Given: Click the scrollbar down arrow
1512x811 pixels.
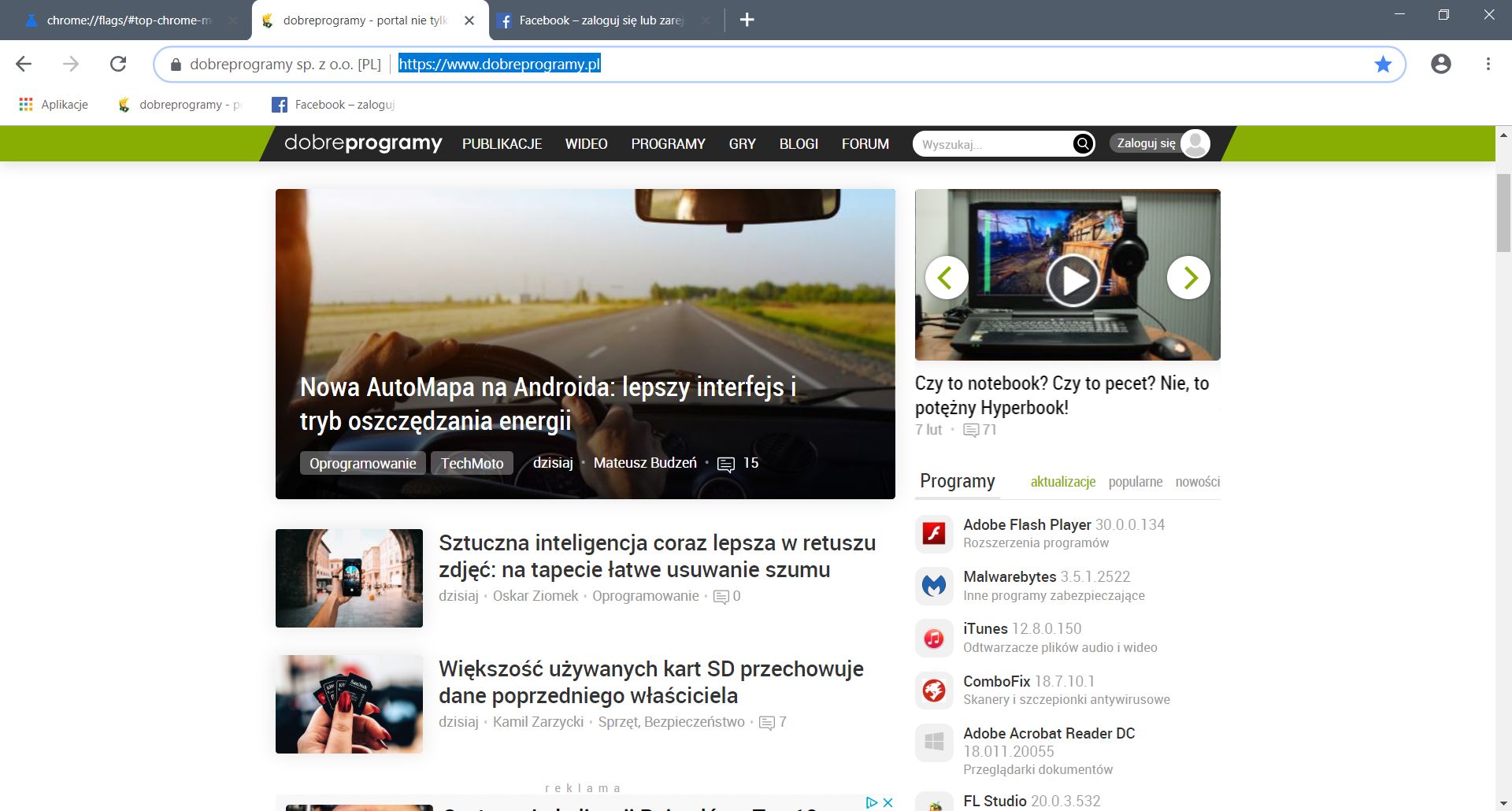Looking at the screenshot, I should click(1503, 803).
